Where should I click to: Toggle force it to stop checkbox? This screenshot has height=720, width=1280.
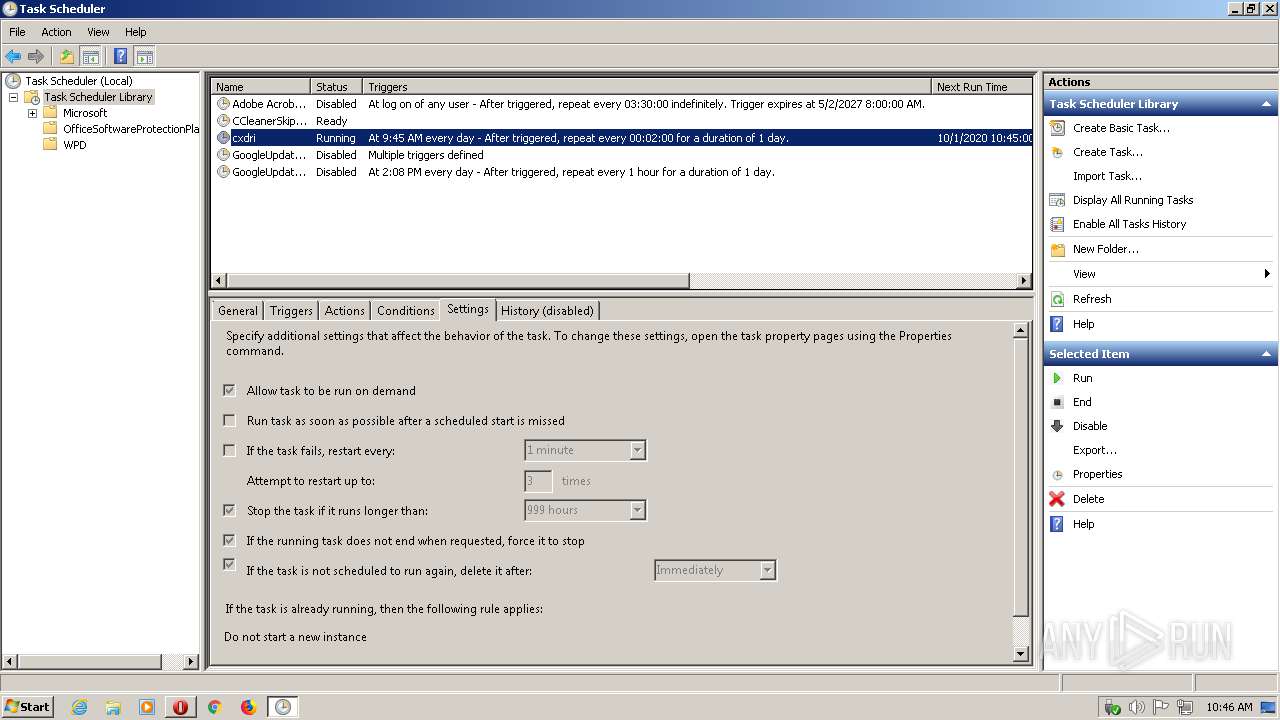pos(229,540)
